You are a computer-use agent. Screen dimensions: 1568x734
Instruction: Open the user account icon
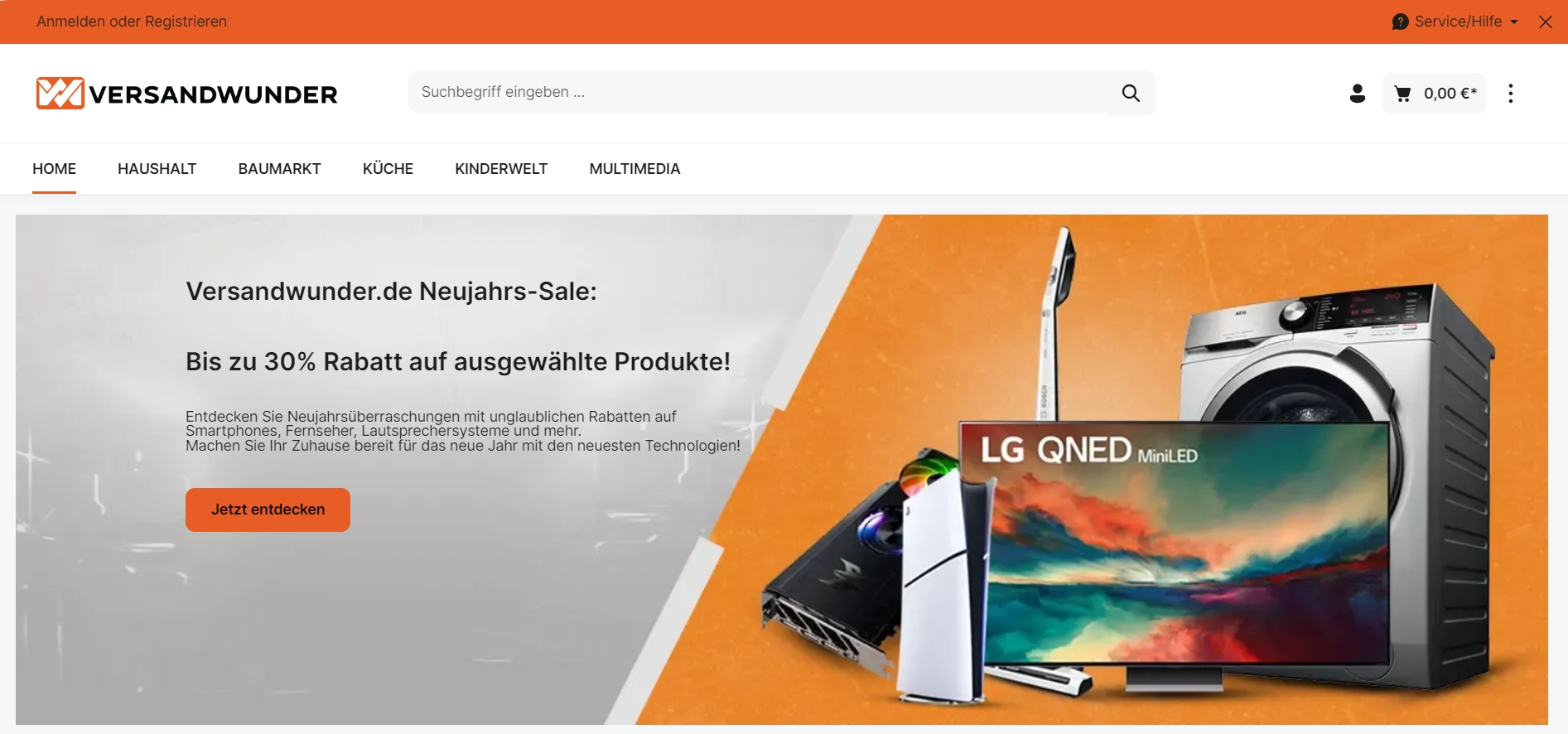(1357, 94)
